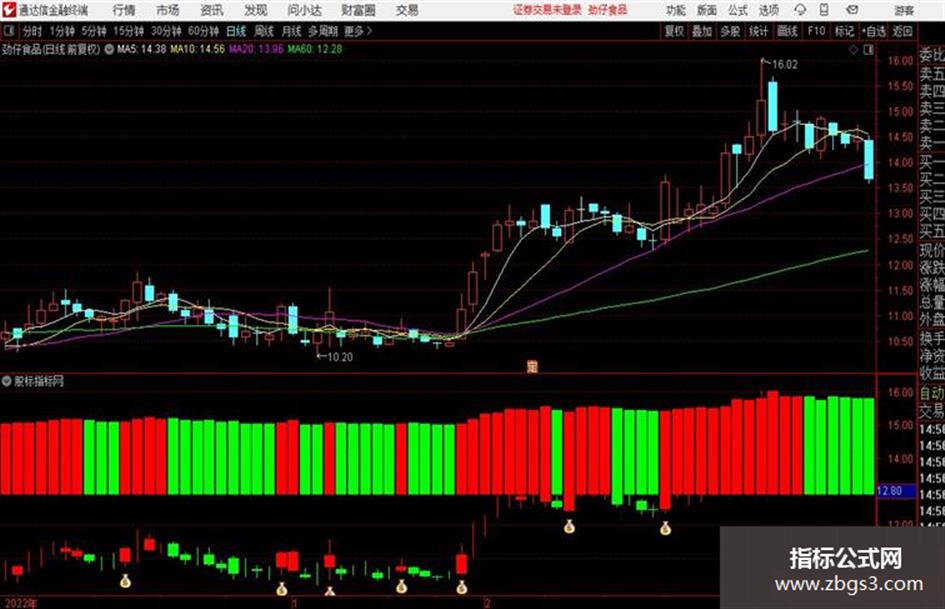Screen dimensions: 945x609
Task: Click the MA60: 12.28 indicator label
Action: tap(315, 49)
